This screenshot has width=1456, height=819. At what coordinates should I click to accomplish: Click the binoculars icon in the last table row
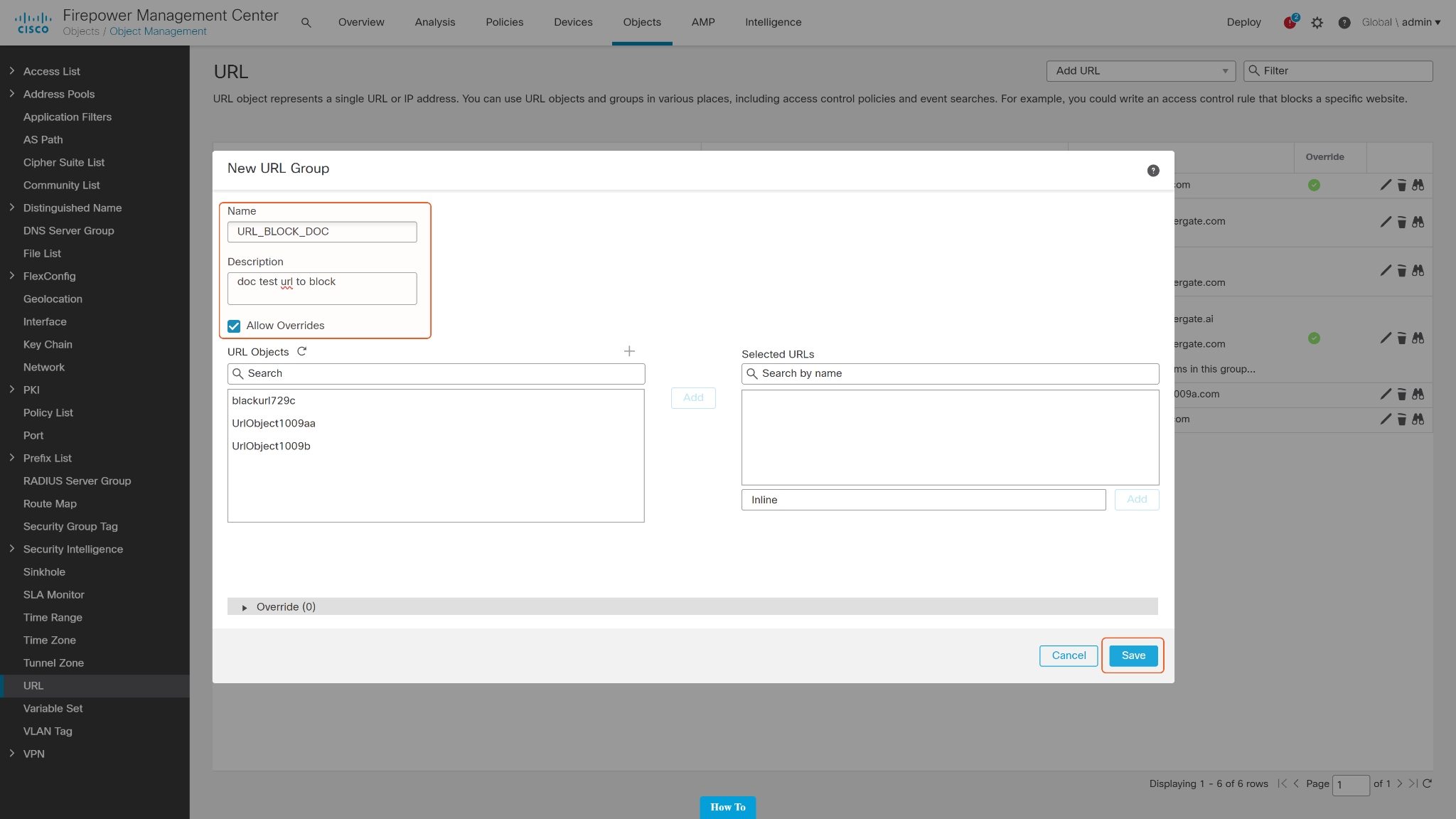pyautogui.click(x=1418, y=419)
